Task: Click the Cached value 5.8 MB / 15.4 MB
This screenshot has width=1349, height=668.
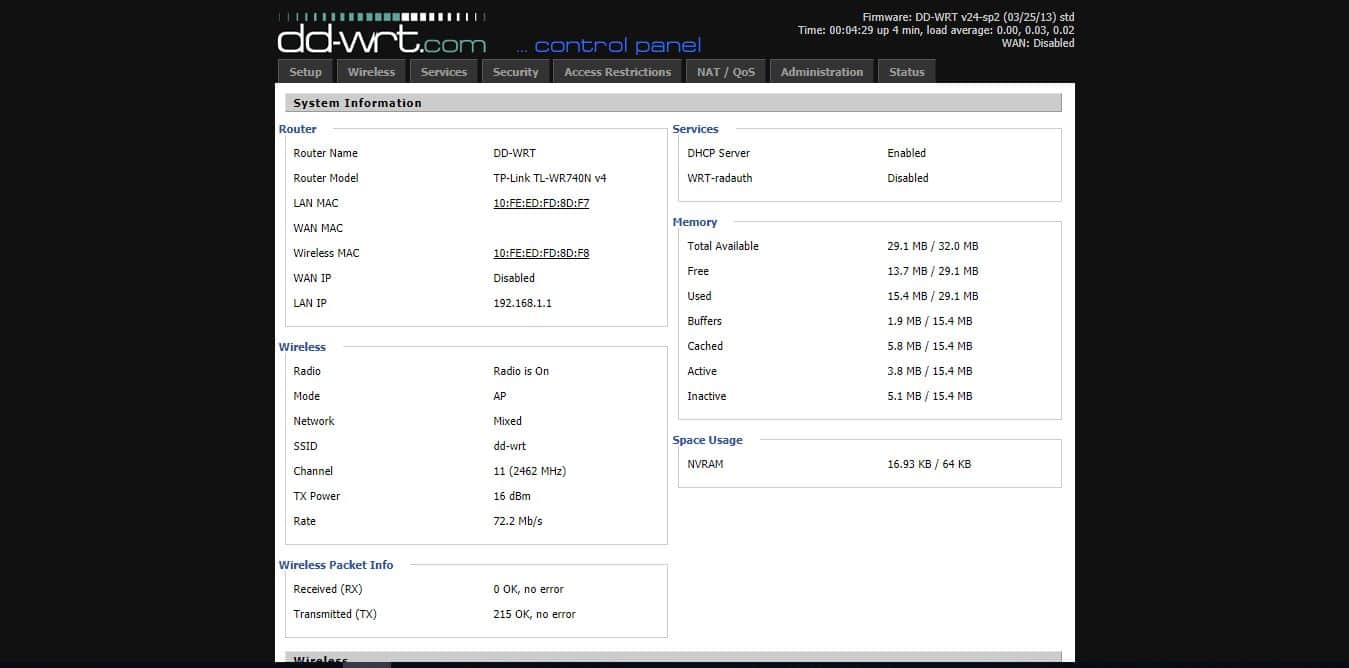Action: [930, 346]
